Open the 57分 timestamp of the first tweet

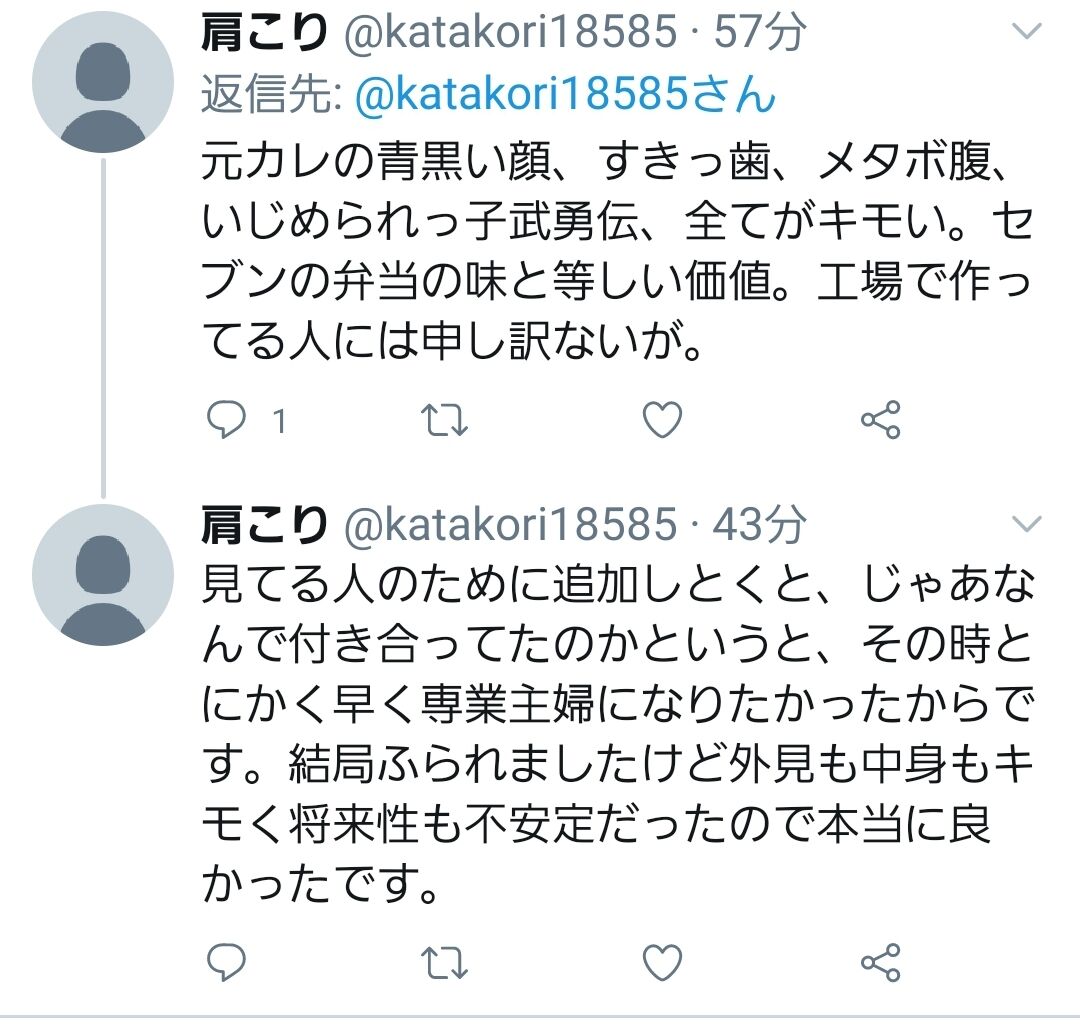click(x=760, y=35)
